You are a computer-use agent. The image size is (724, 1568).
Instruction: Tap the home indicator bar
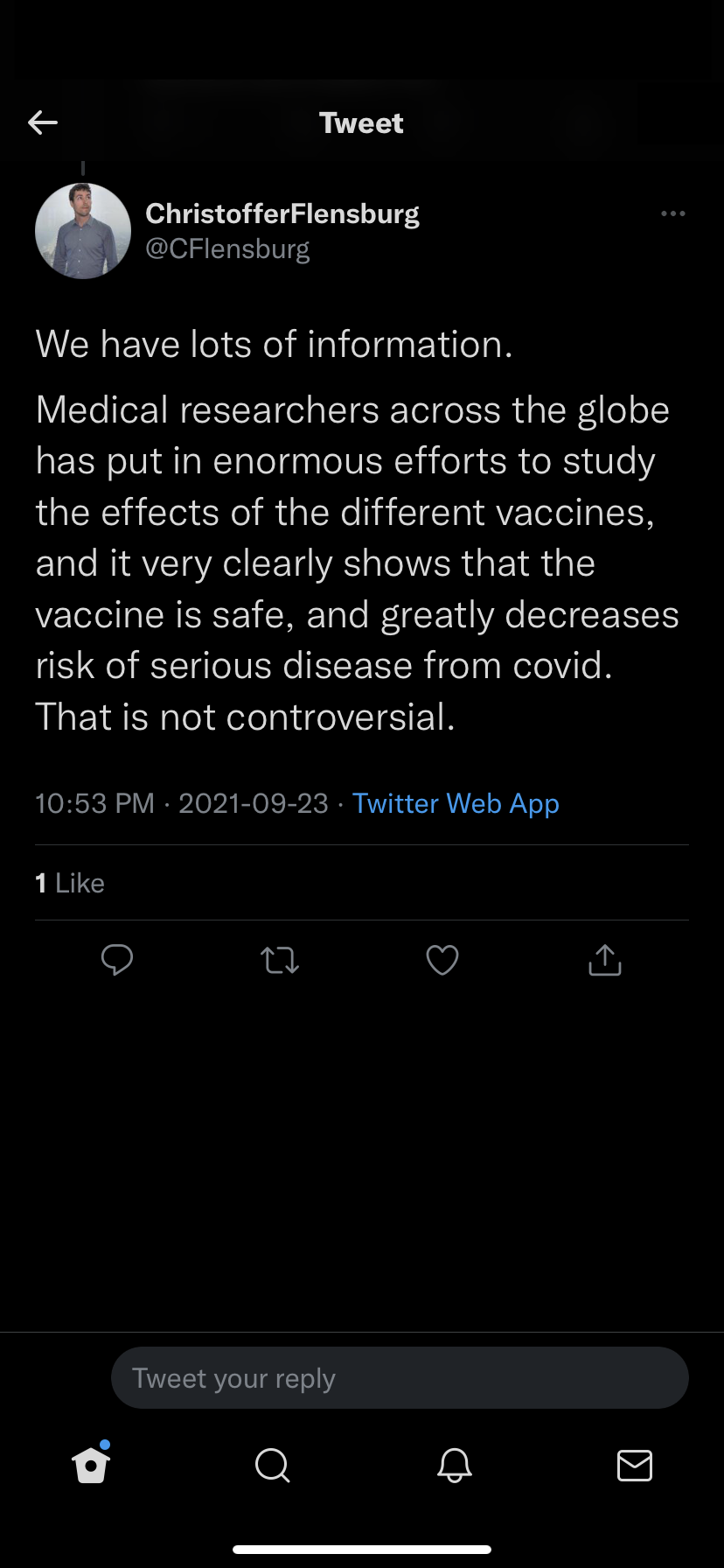point(362,1550)
